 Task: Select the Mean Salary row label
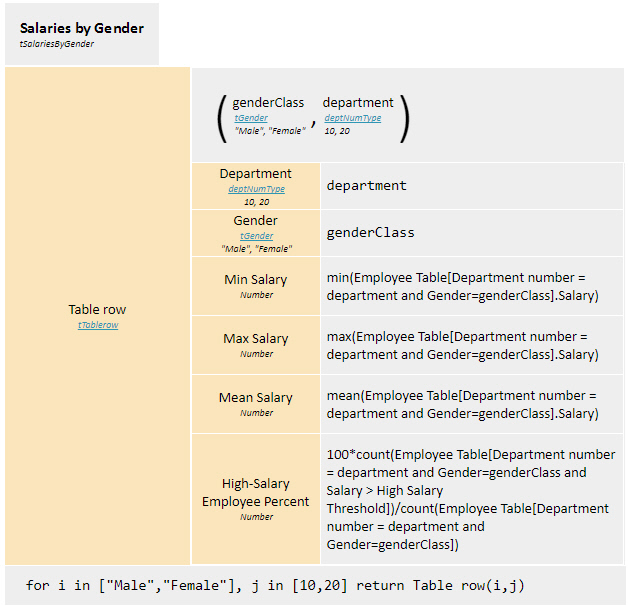[x=256, y=397]
